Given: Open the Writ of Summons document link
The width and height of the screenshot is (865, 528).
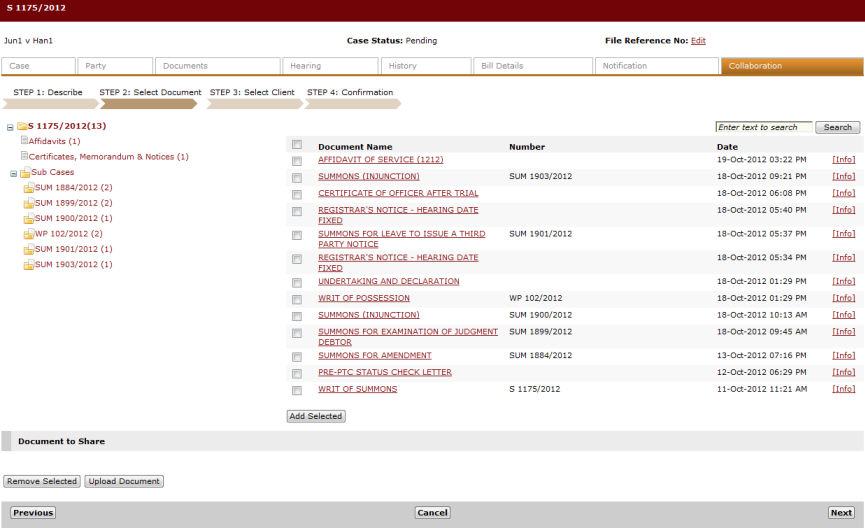Looking at the screenshot, I should tap(357, 389).
